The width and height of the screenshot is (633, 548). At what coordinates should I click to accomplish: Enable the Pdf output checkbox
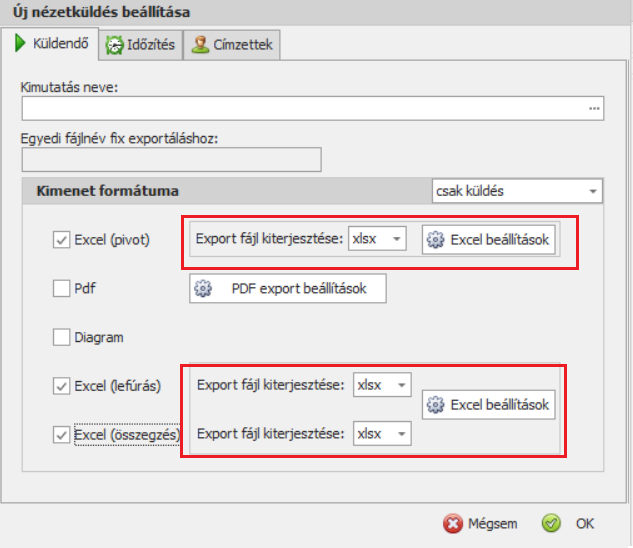(61, 289)
